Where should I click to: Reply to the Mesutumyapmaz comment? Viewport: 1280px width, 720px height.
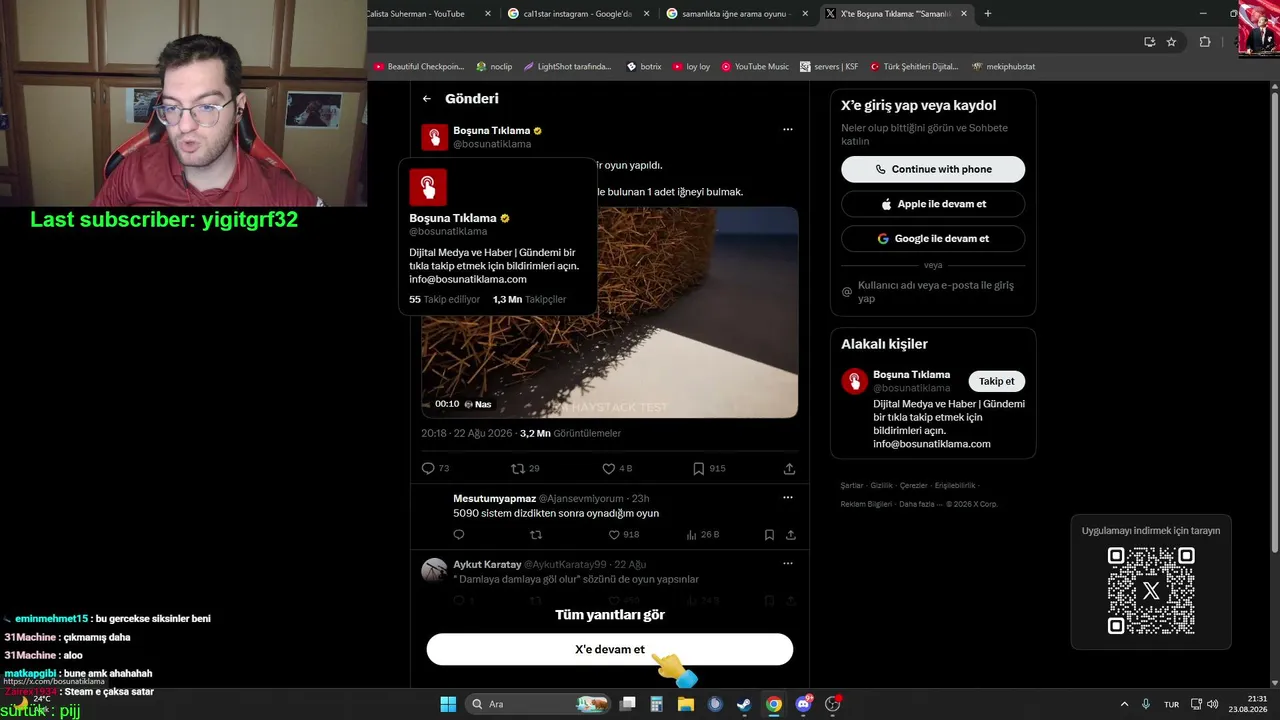(459, 535)
